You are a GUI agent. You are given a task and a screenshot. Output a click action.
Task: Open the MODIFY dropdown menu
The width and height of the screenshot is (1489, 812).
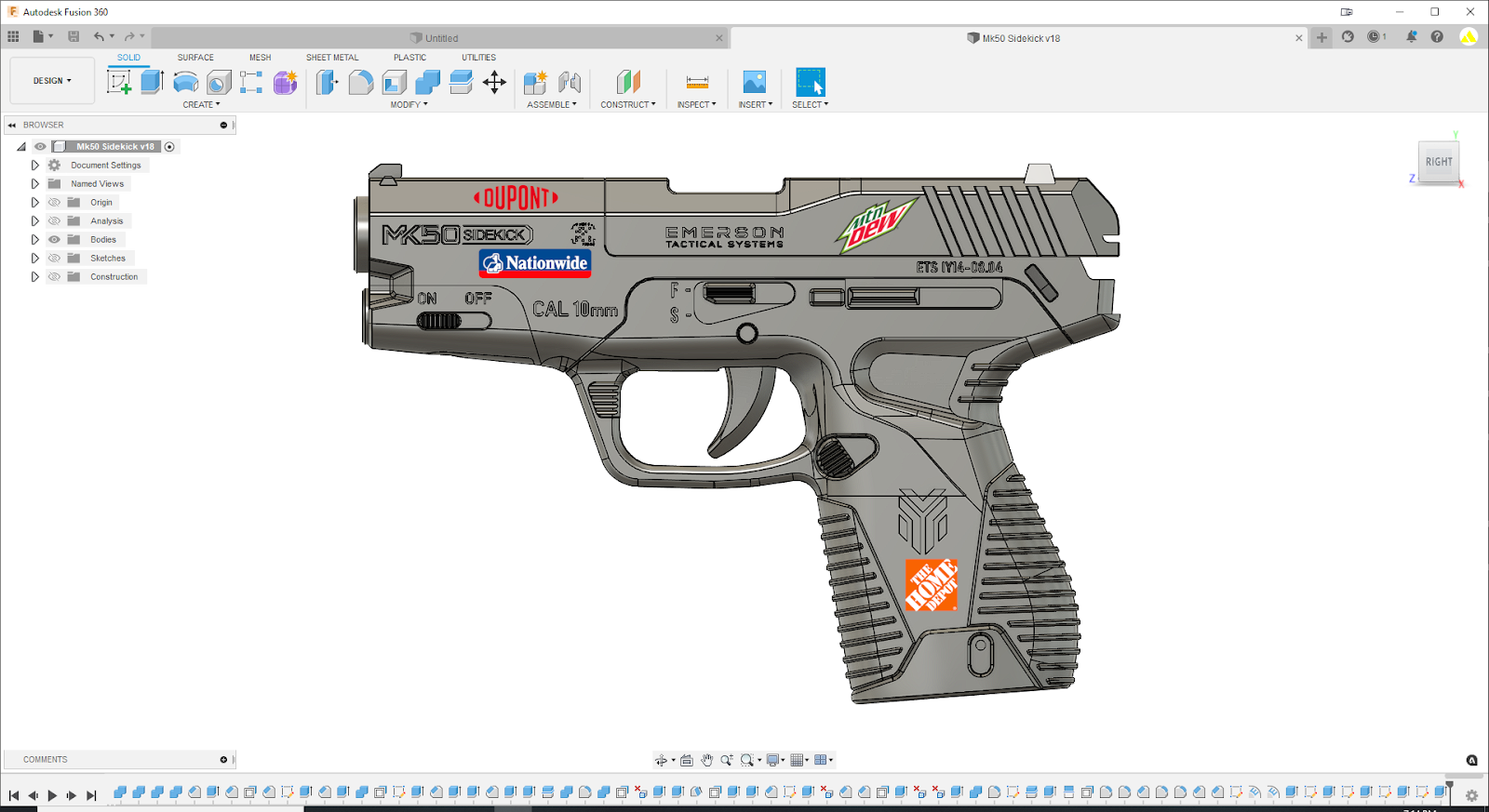(x=409, y=104)
